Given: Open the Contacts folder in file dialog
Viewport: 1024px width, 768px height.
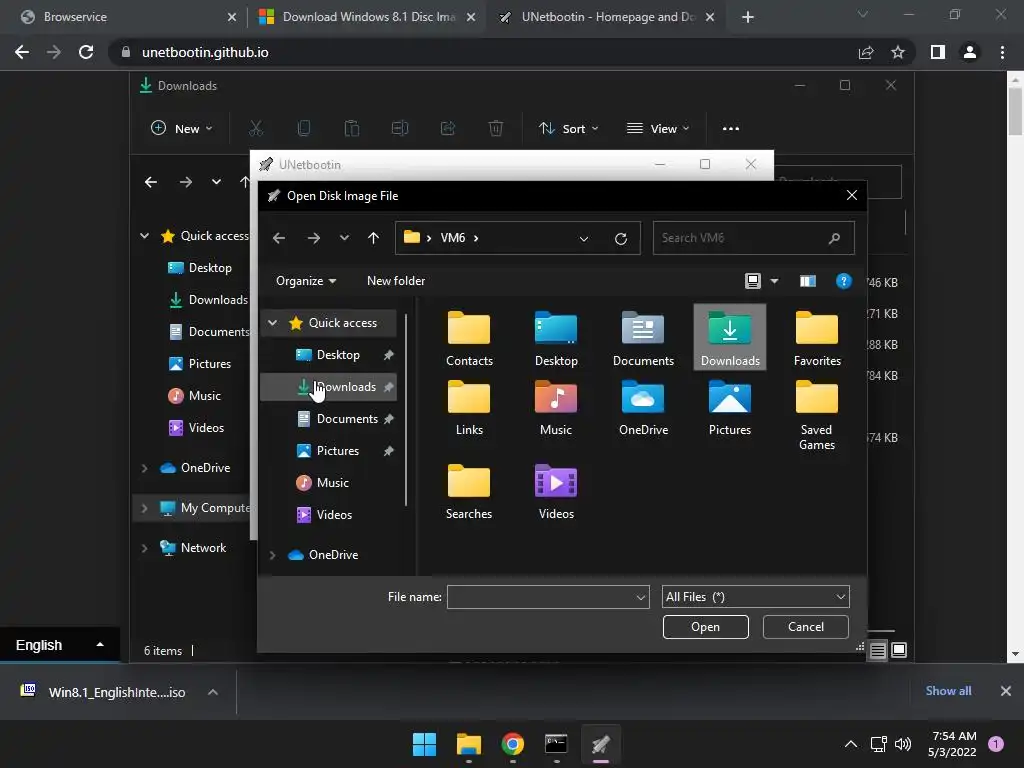Looking at the screenshot, I should coord(469,338).
